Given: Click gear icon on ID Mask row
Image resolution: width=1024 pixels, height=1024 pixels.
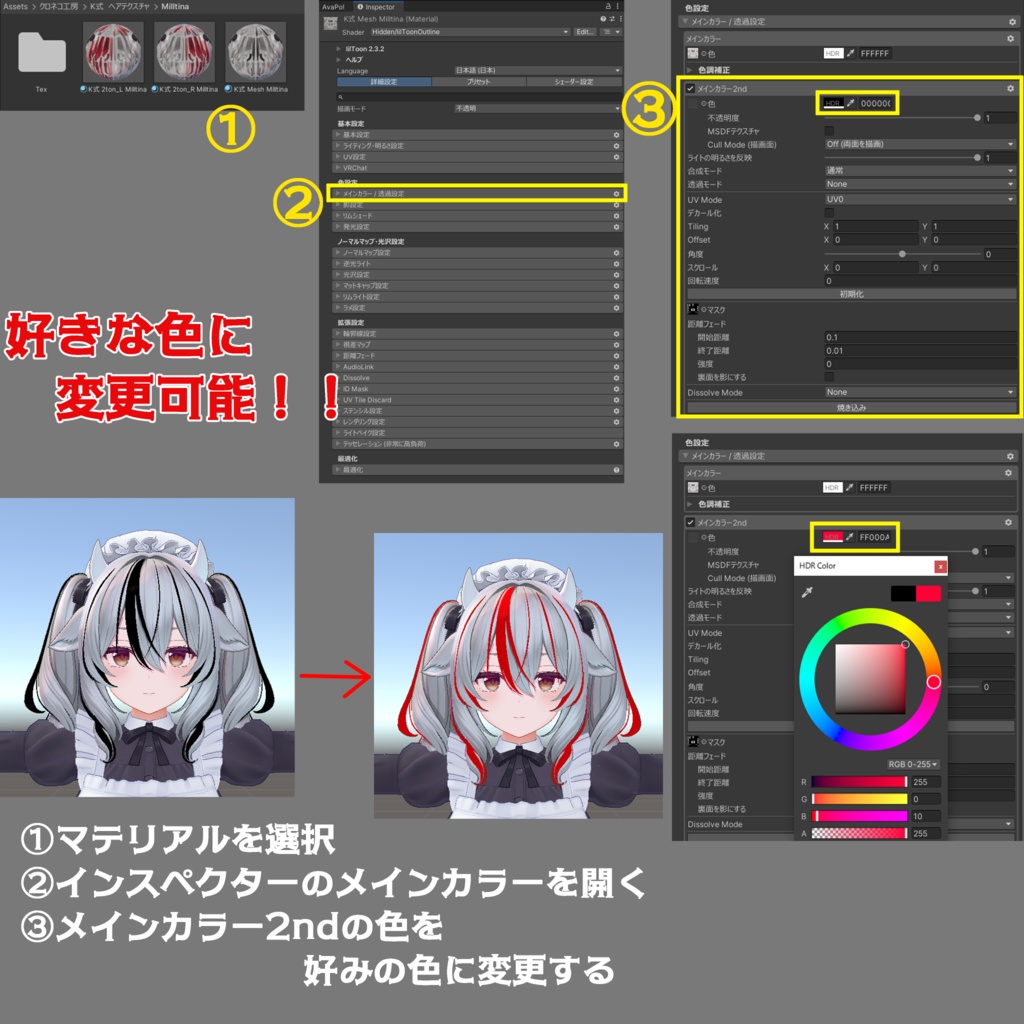Looking at the screenshot, I should coord(616,389).
